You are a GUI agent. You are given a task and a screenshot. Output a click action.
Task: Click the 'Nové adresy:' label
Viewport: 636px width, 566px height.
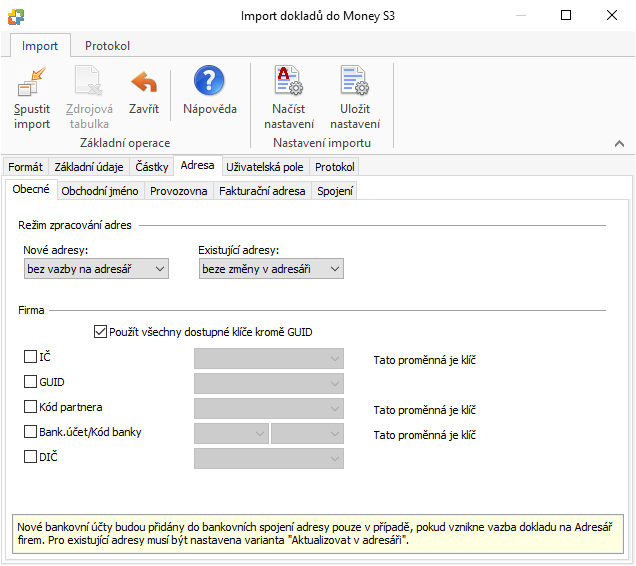(x=56, y=250)
